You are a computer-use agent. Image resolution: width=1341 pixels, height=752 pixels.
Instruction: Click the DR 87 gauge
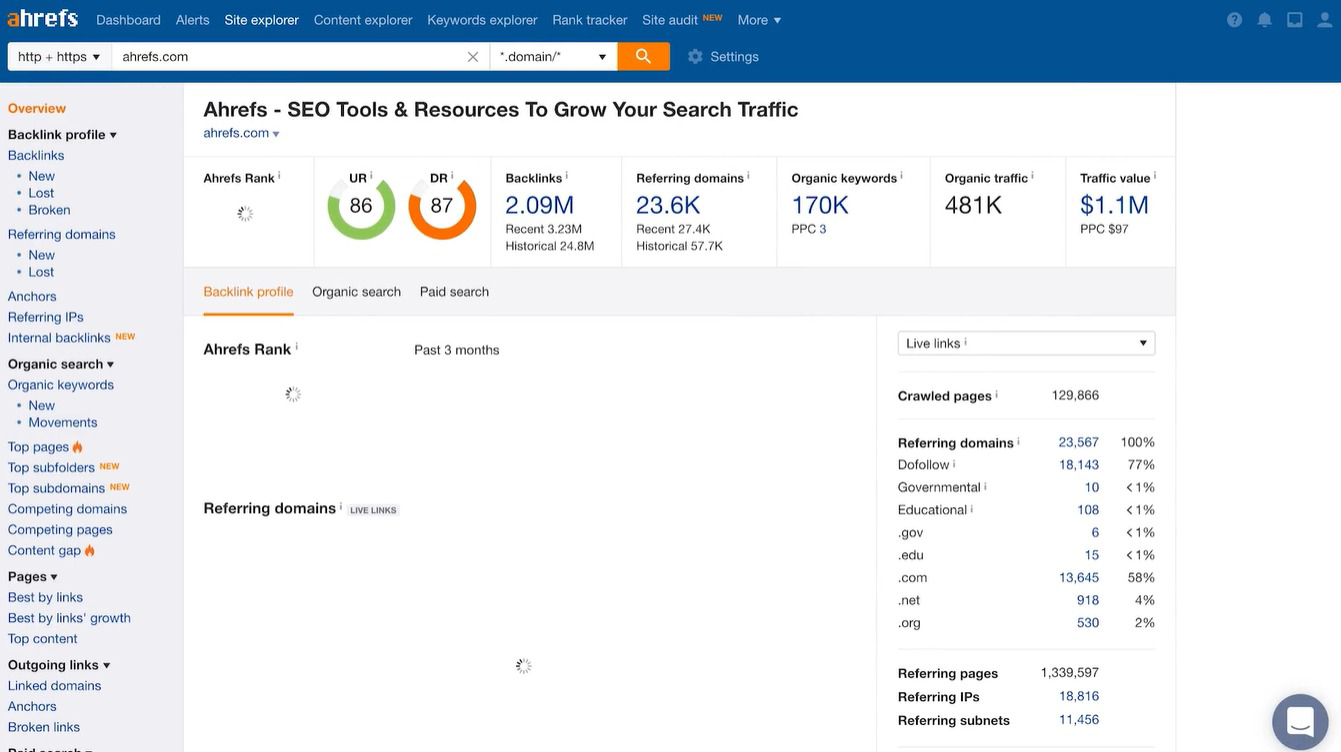point(442,206)
